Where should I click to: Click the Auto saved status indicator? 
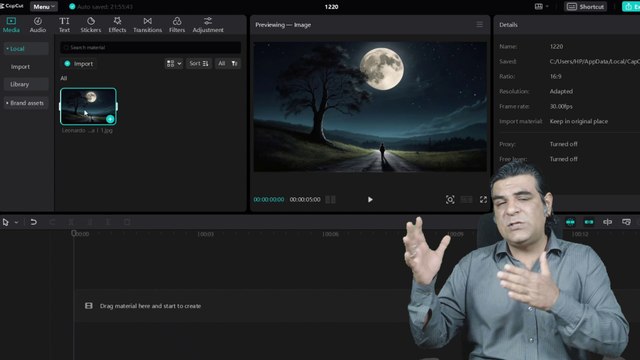[100, 7]
